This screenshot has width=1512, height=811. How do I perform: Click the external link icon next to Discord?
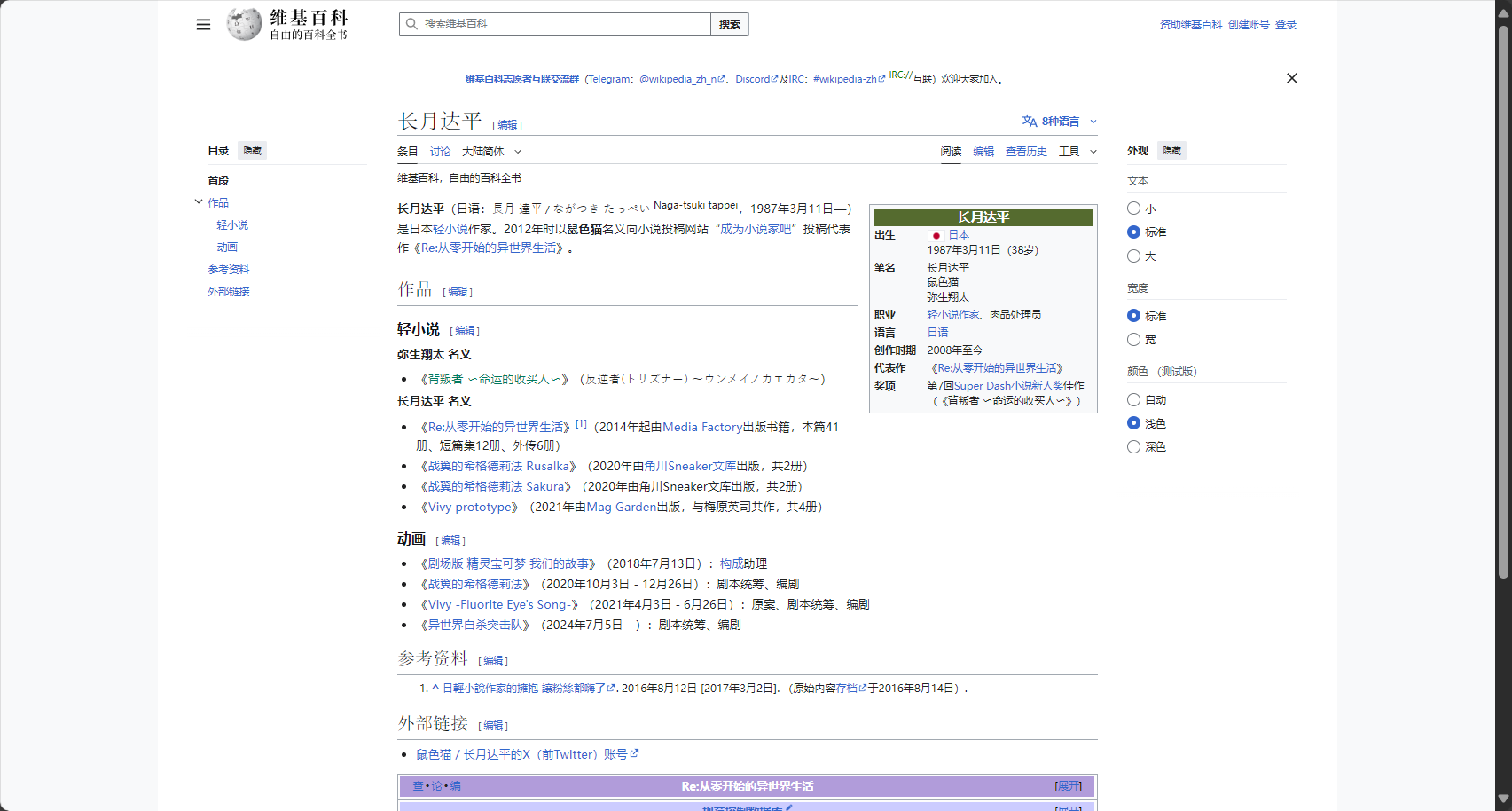click(773, 78)
